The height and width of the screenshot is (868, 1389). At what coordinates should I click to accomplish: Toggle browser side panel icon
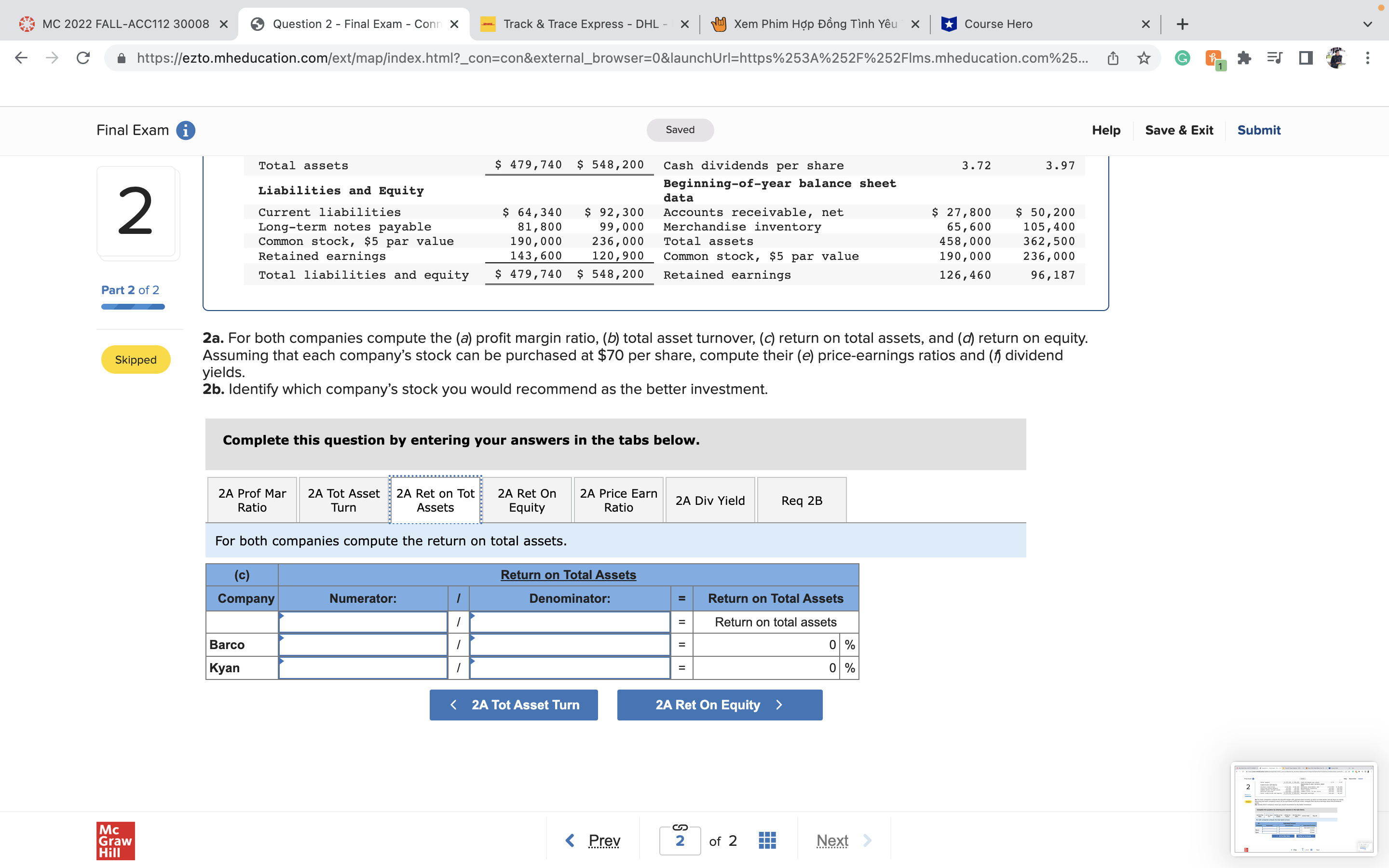point(1305,58)
